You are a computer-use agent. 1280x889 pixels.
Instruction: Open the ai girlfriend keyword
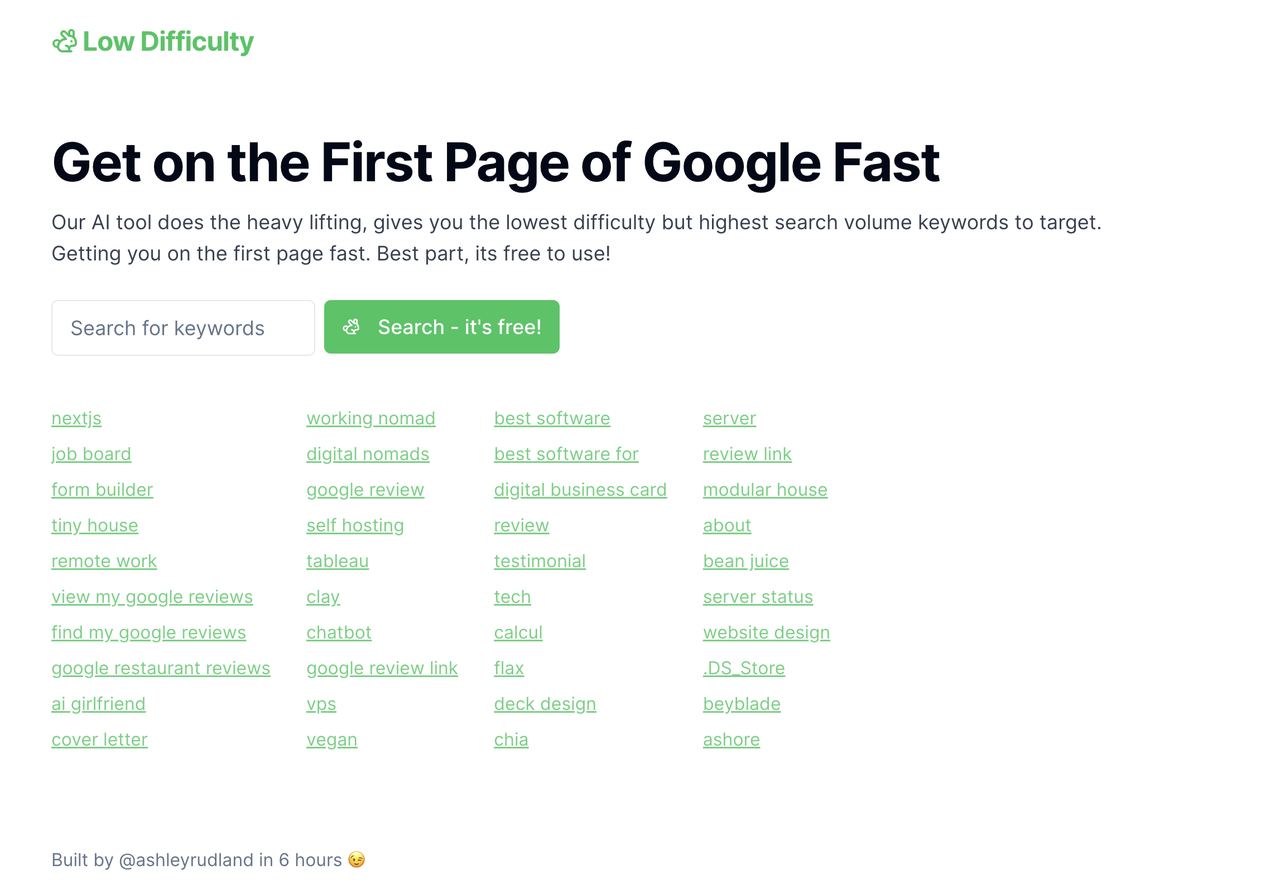pos(99,704)
